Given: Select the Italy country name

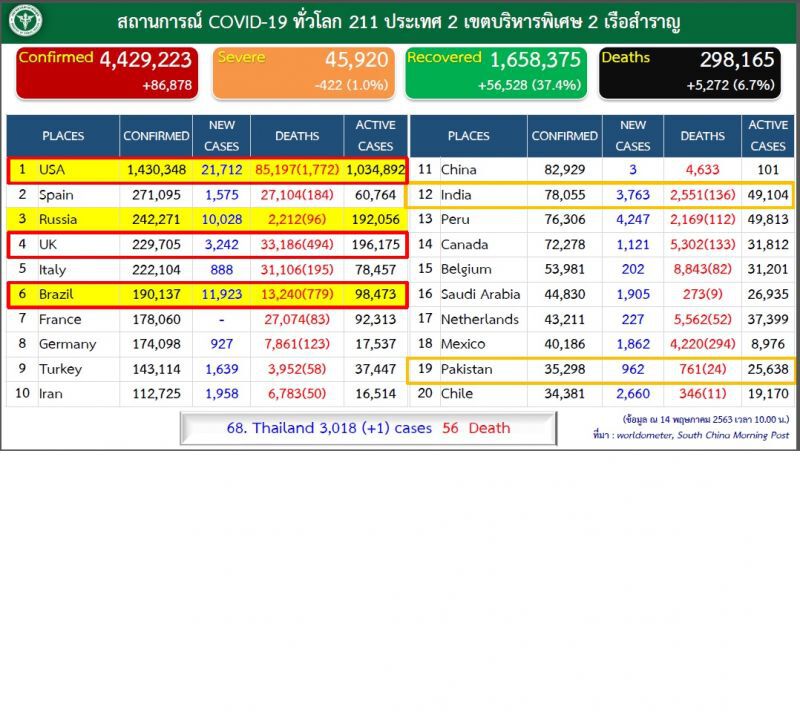Looking at the screenshot, I should [x=52, y=269].
